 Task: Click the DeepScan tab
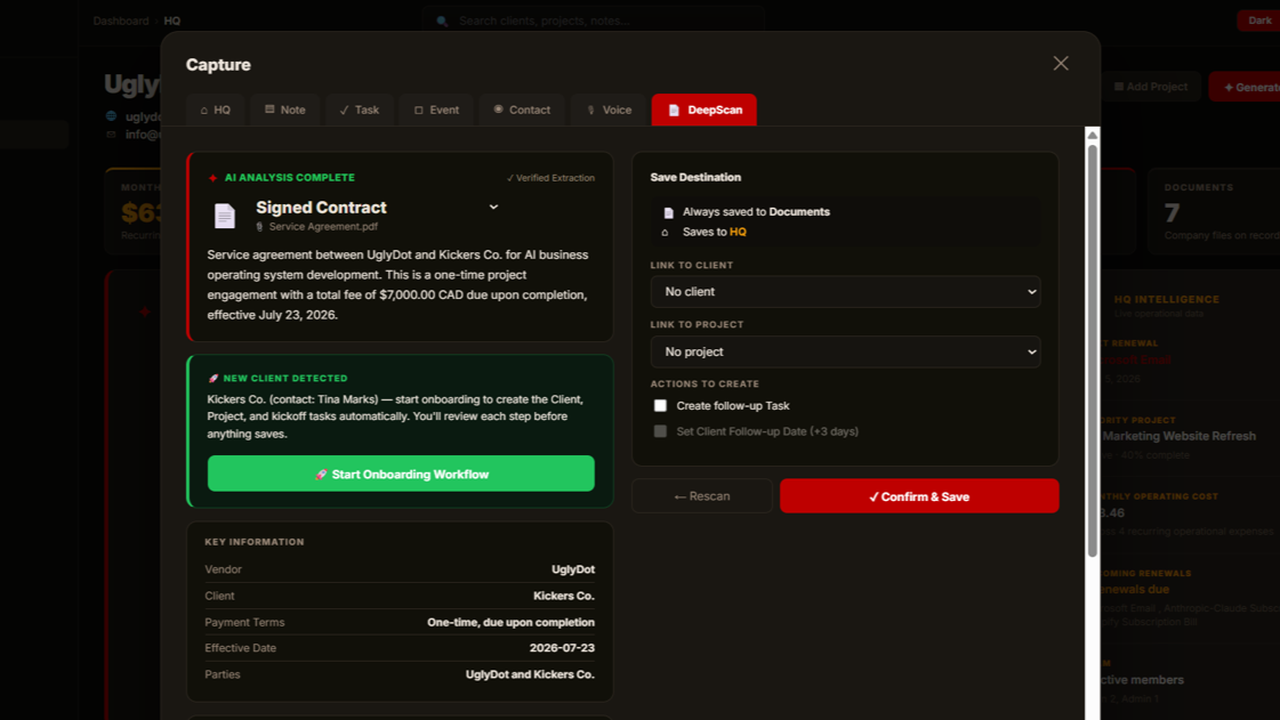tap(704, 110)
